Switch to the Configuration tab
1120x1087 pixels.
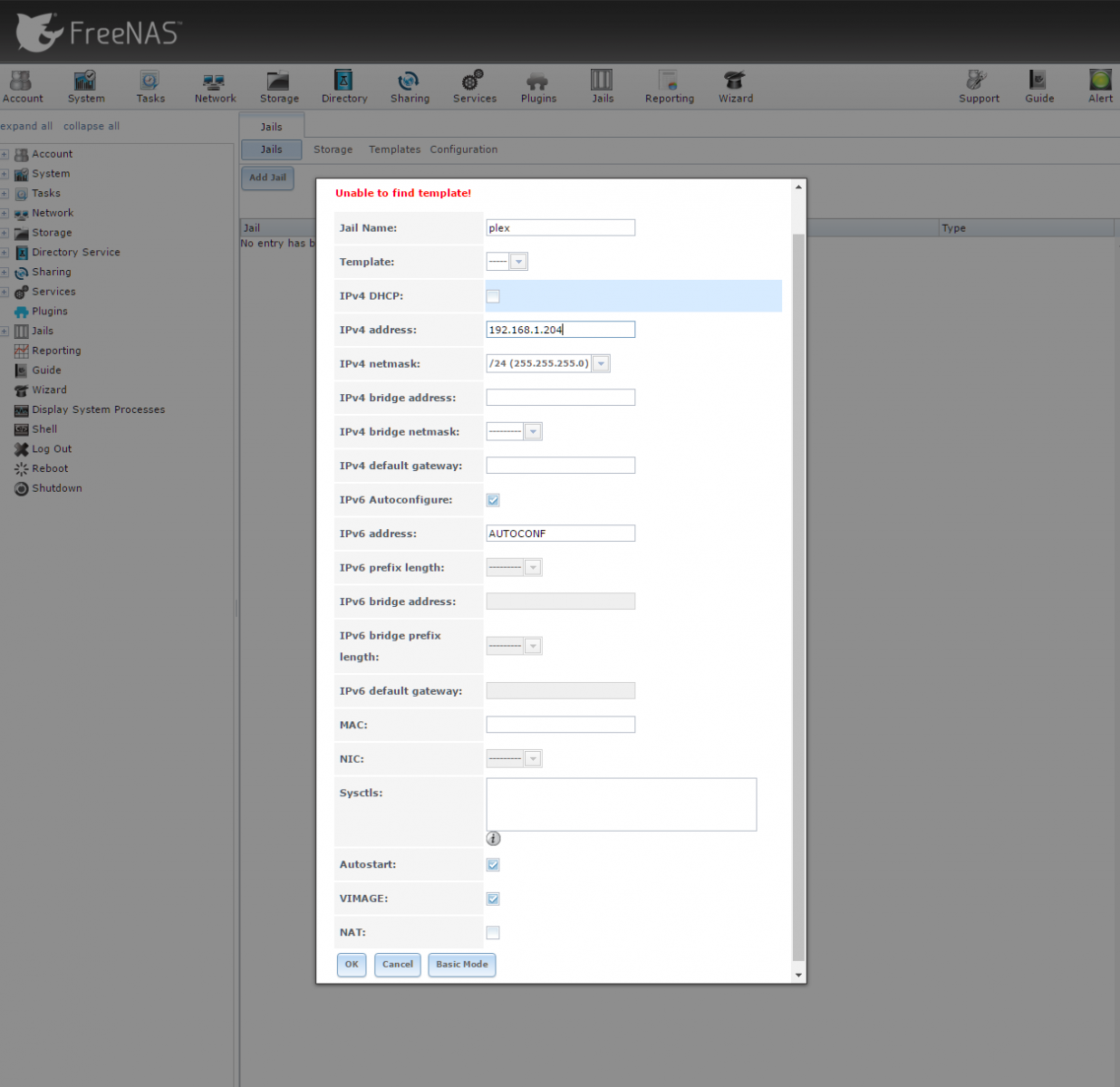tap(463, 149)
